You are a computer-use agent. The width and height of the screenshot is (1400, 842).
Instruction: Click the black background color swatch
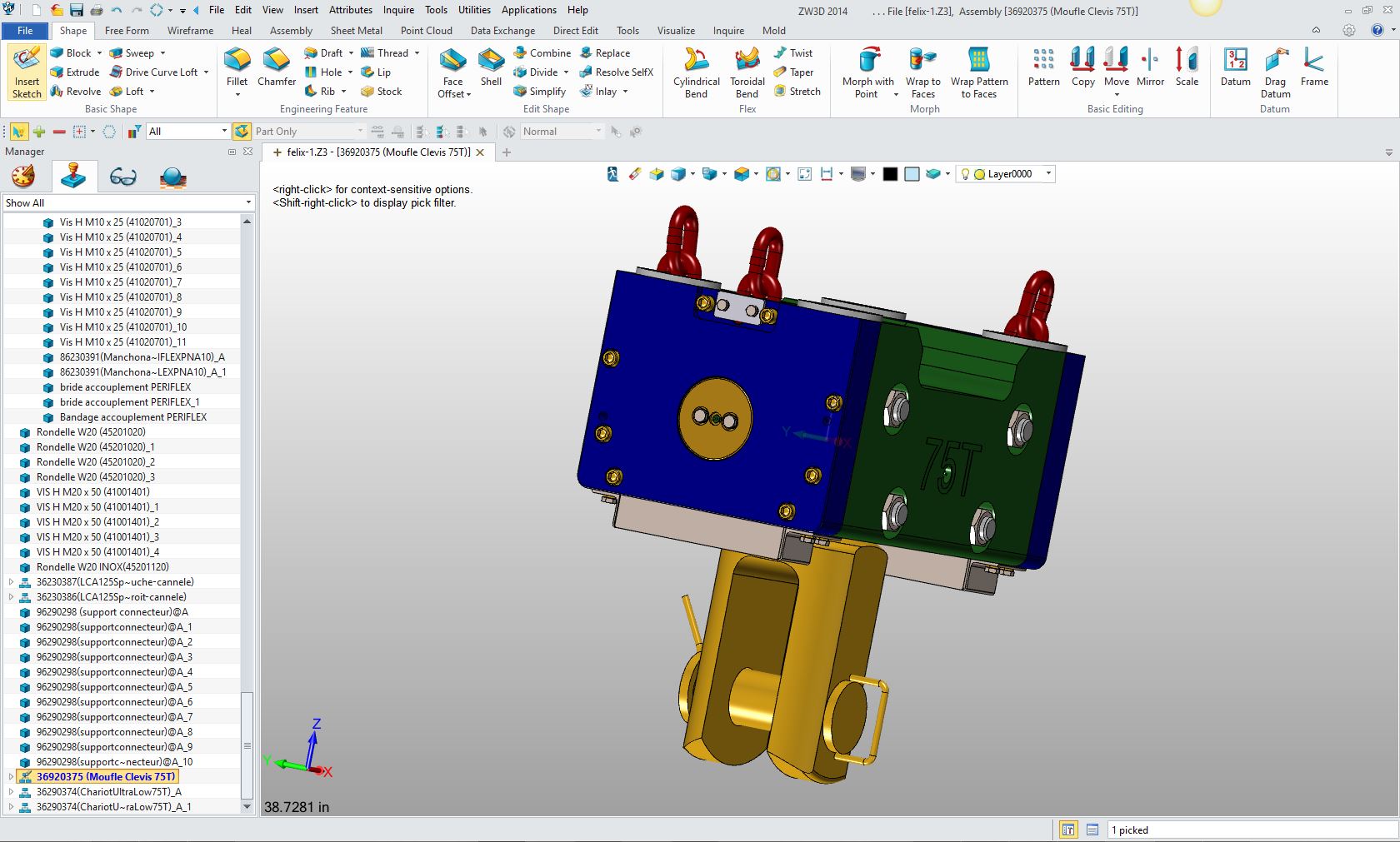coord(890,174)
